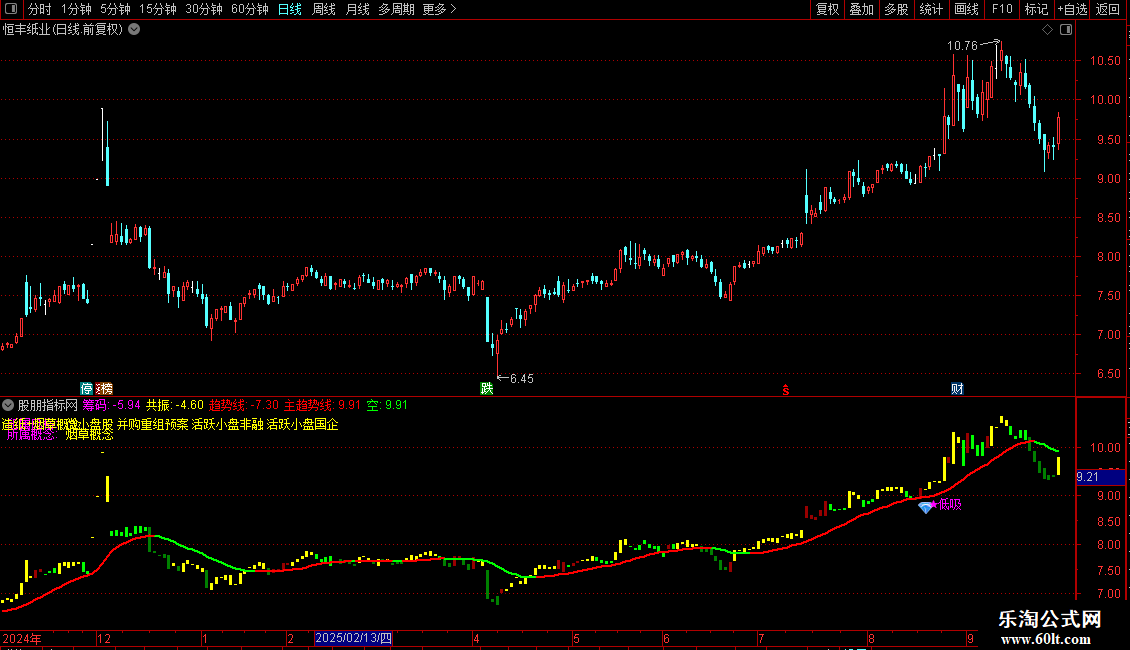Click the 主趋势线: 9.91 indicator value
Screen dimensions: 1130x650
pyautogui.click(x=322, y=405)
